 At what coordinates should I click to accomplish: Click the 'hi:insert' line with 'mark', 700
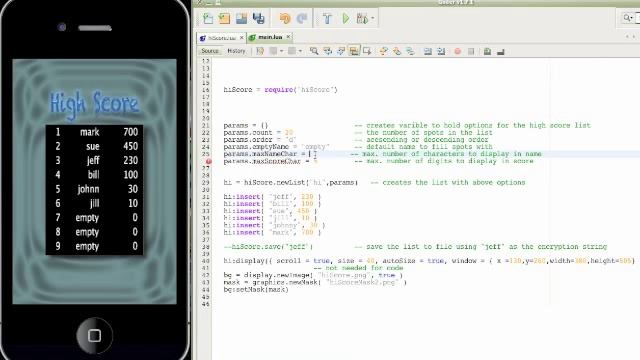tap(272, 232)
